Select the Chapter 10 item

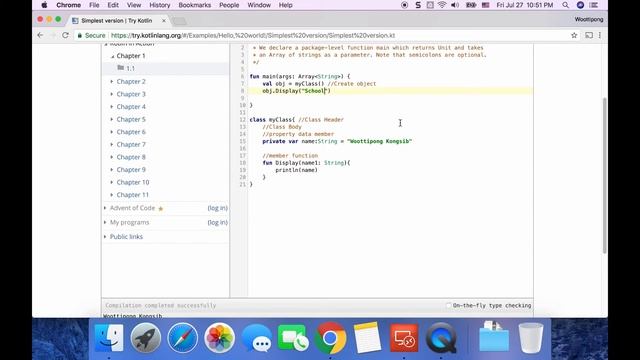click(x=133, y=182)
